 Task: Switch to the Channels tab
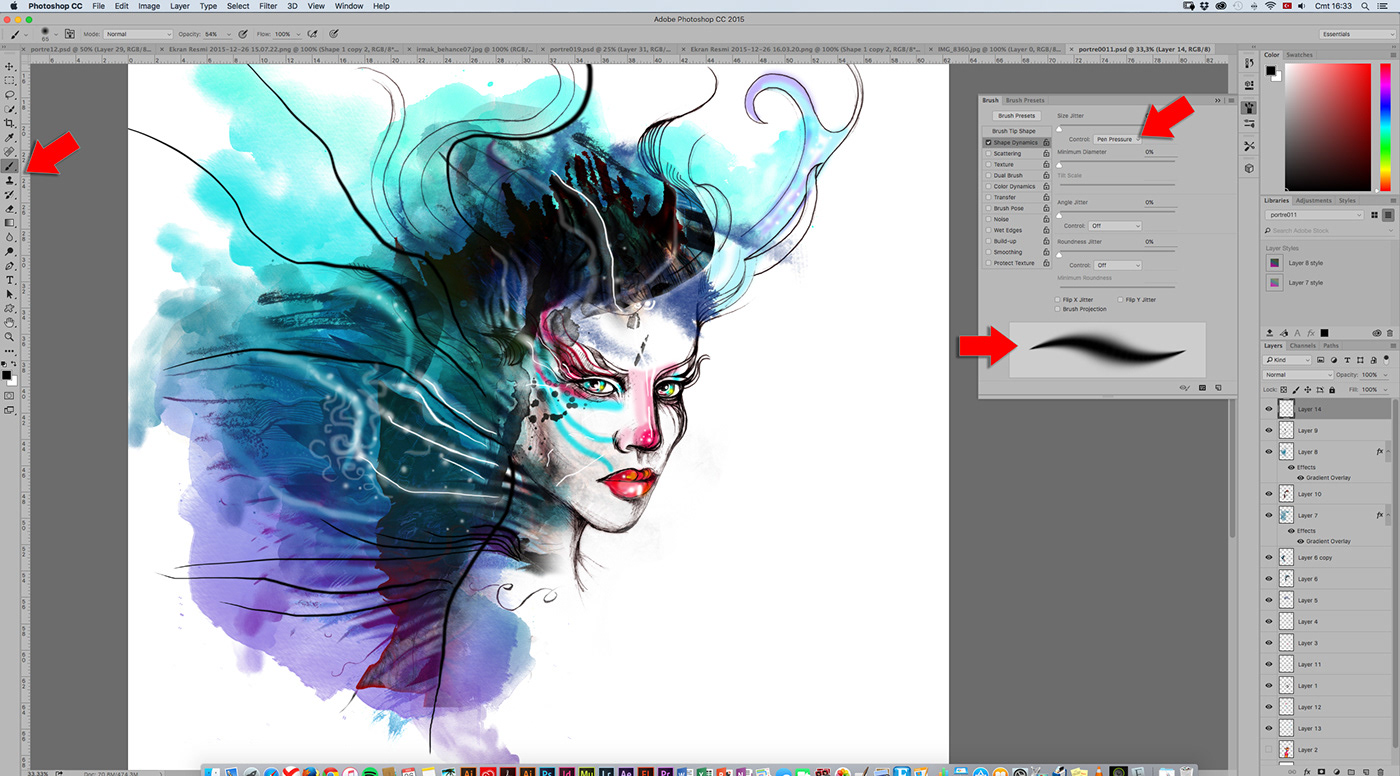(1303, 346)
